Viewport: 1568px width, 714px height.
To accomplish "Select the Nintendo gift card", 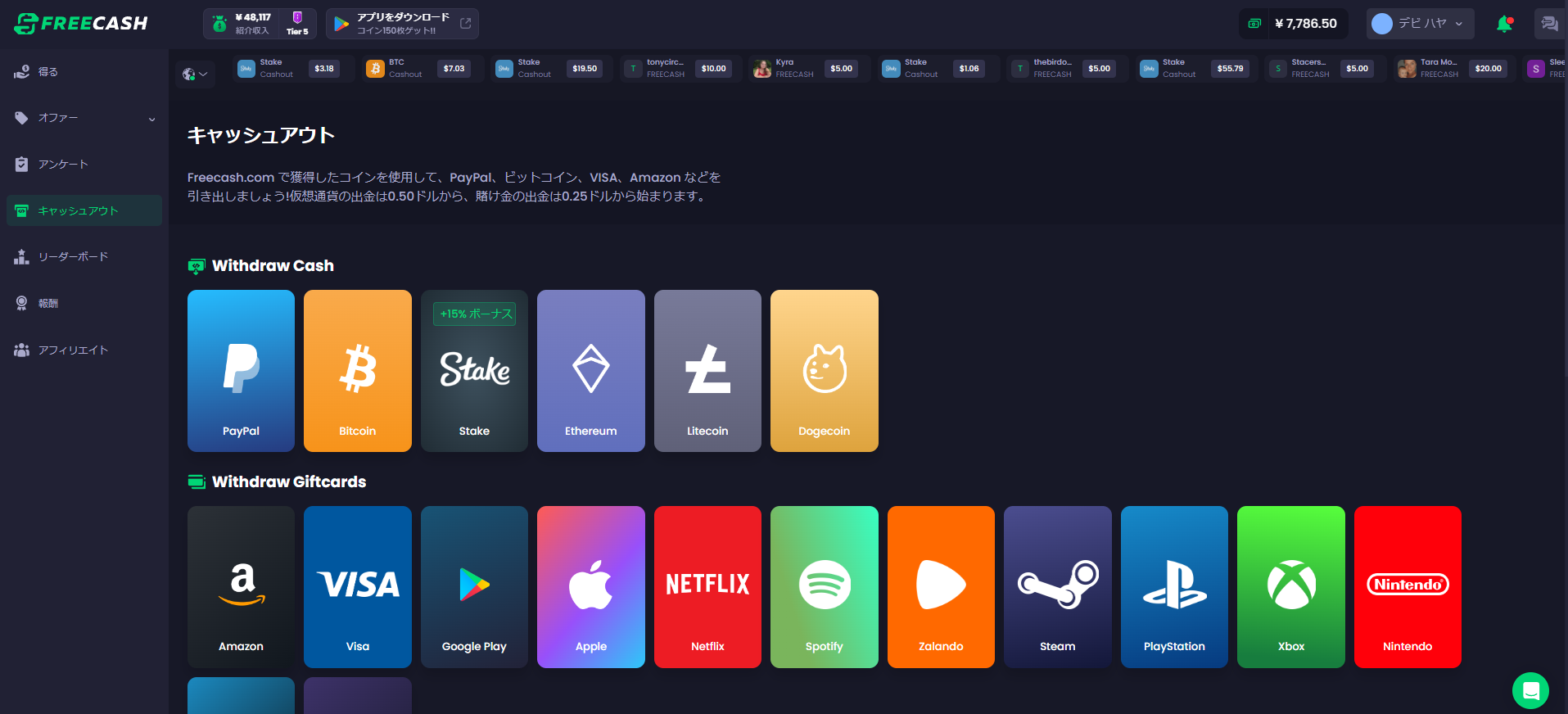I will [x=1408, y=587].
